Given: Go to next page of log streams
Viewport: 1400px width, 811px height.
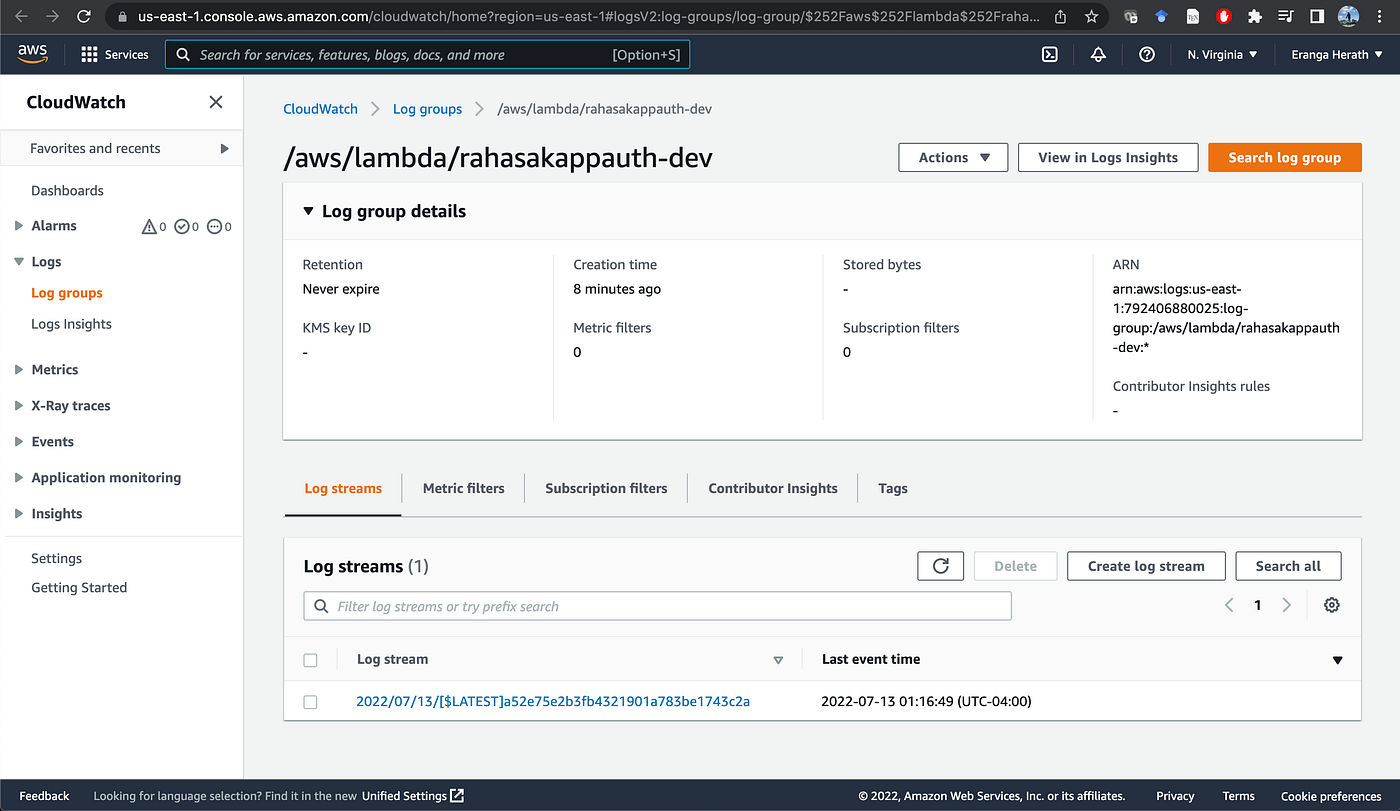Looking at the screenshot, I should [1287, 605].
